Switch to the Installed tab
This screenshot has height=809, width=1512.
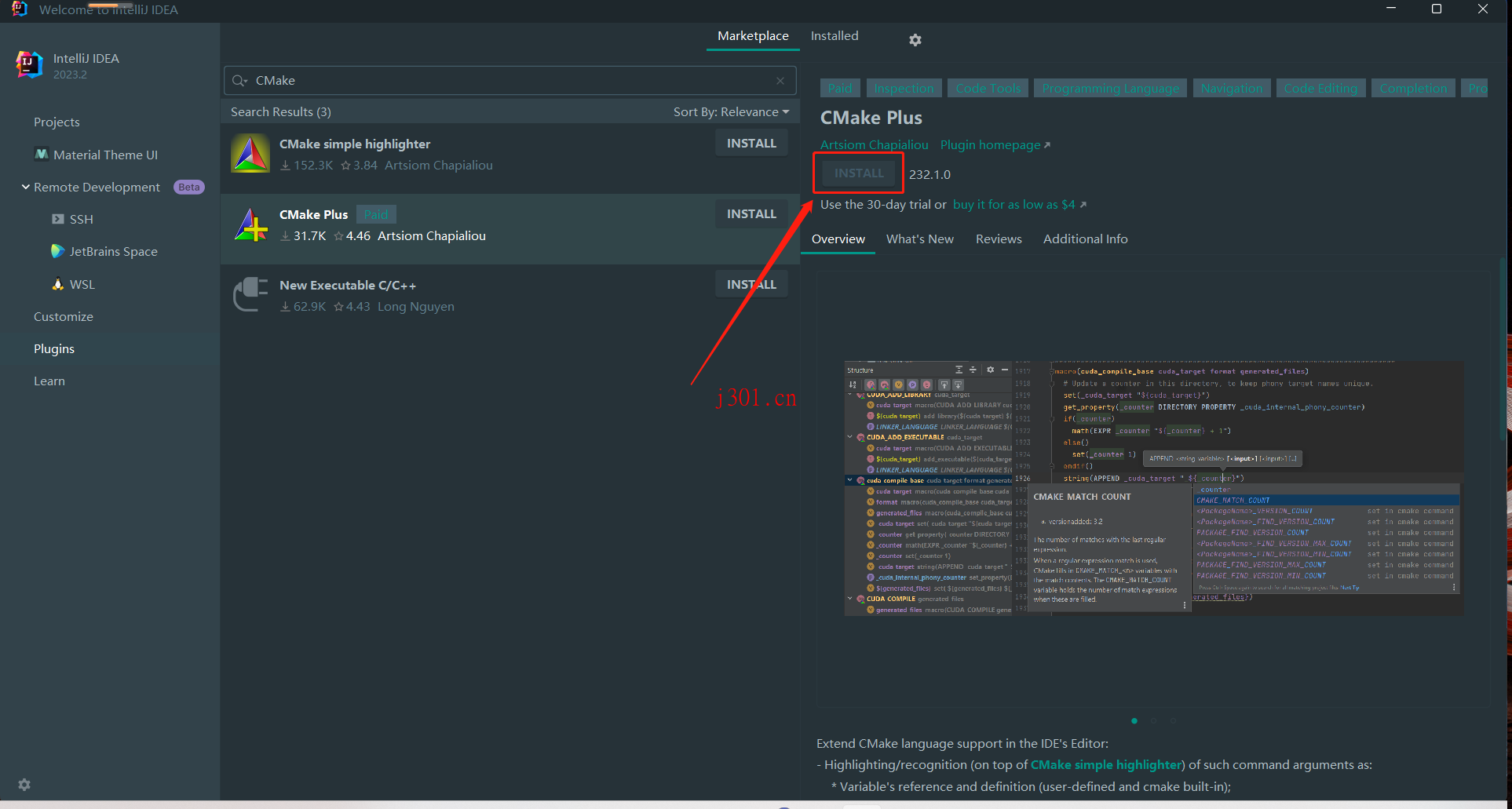[x=835, y=36]
